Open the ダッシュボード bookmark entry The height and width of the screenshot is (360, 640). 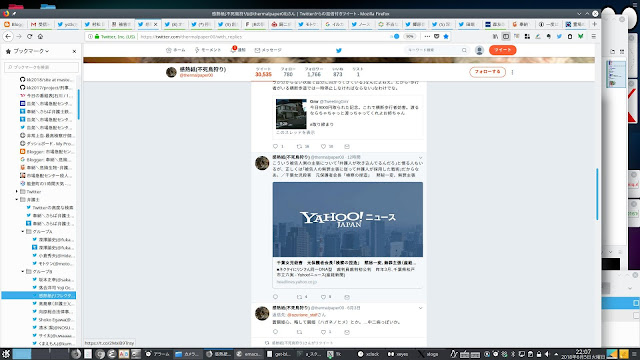pyautogui.click(x=46, y=144)
